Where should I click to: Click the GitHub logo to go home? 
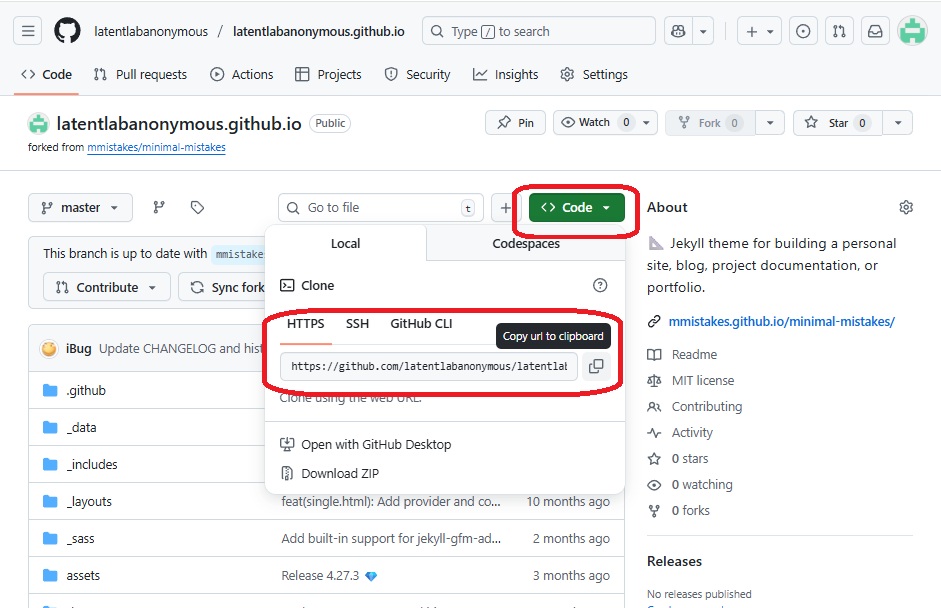pyautogui.click(x=66, y=30)
